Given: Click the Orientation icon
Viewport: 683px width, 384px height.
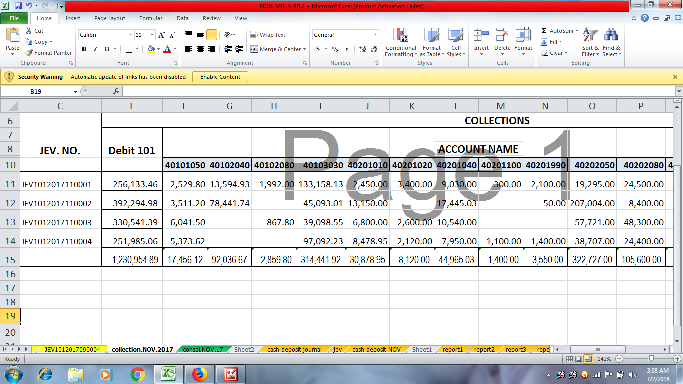Looking at the screenshot, I should click(x=228, y=34).
